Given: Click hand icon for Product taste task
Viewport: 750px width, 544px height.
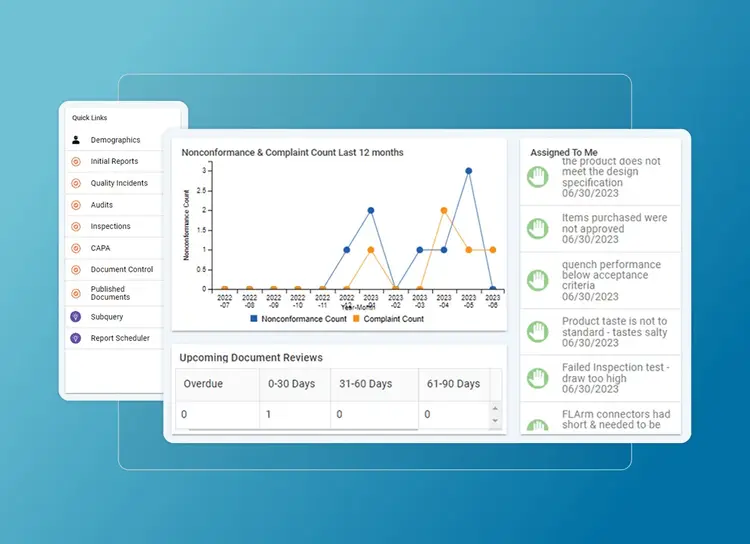Looking at the screenshot, I should coord(538,332).
